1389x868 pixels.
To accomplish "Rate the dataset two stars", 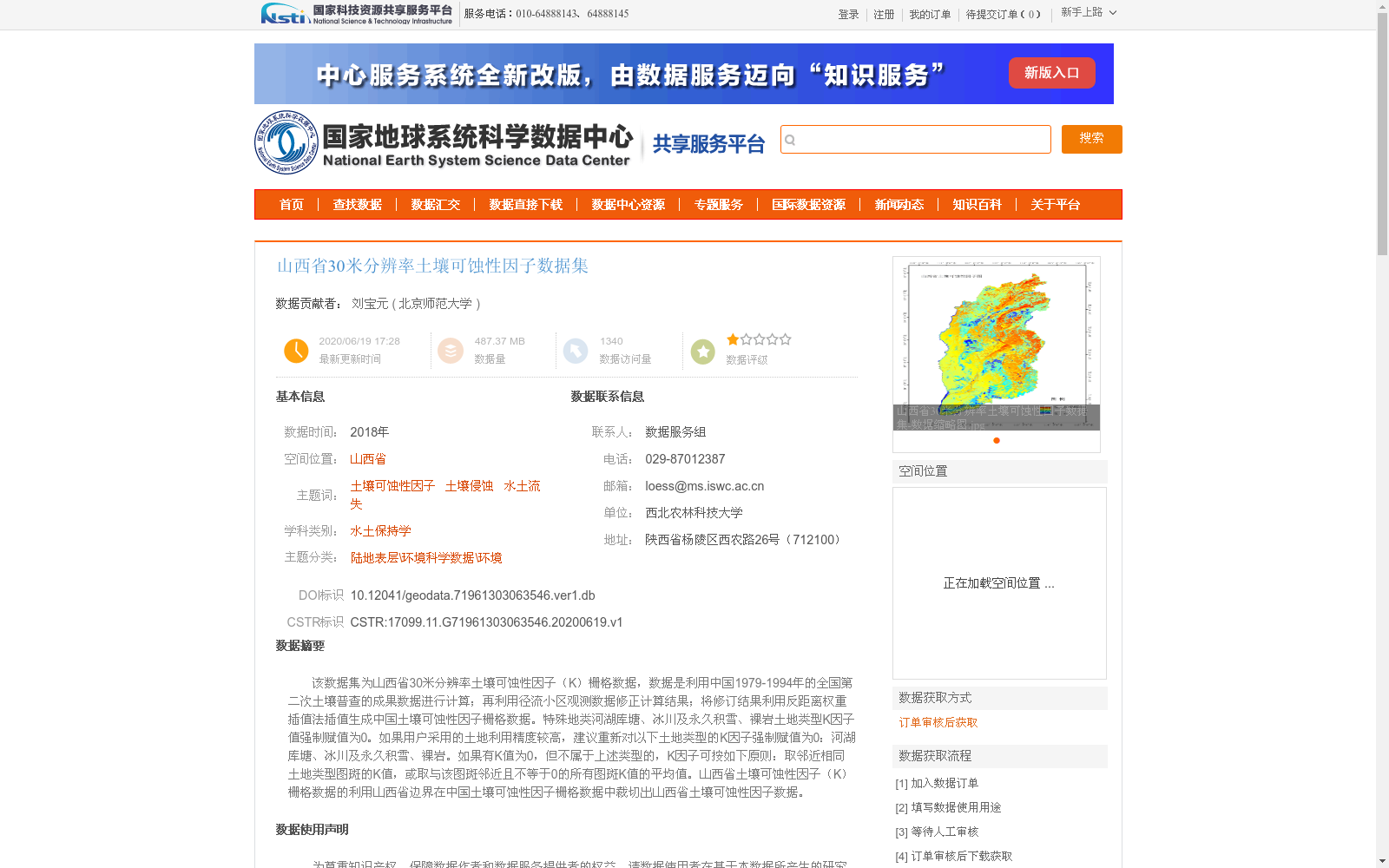I will pos(746,339).
